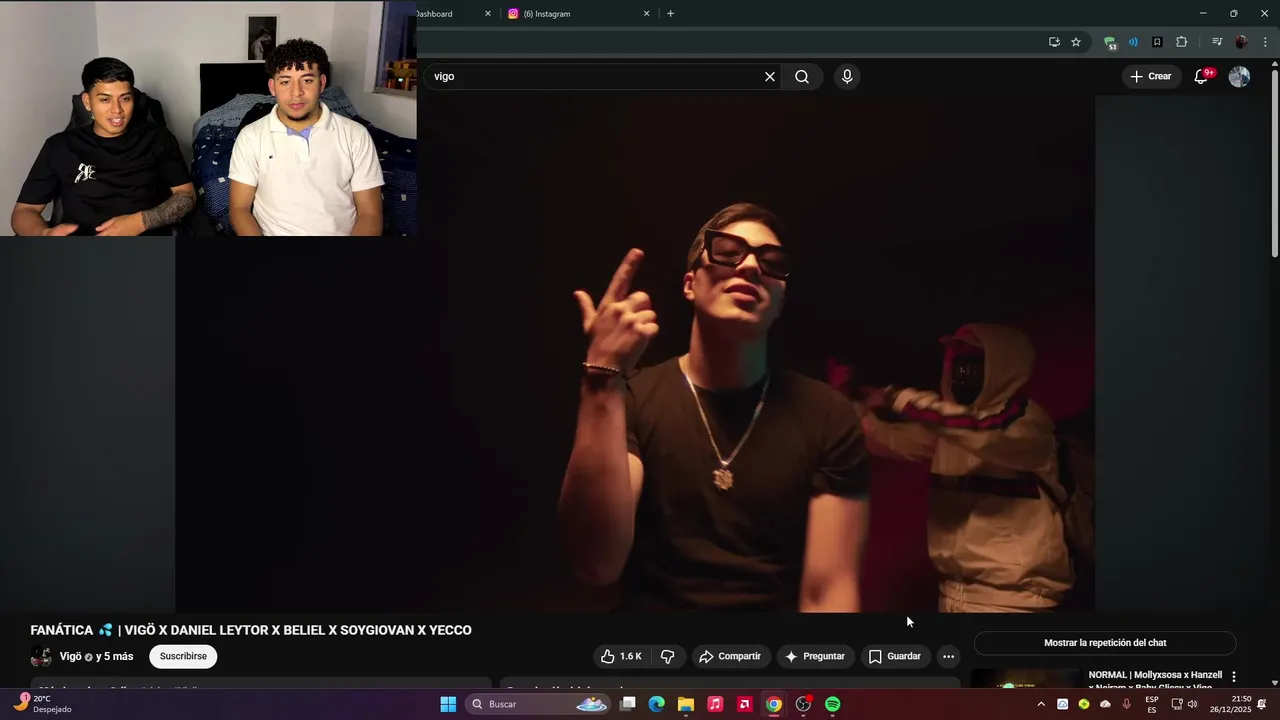Change ESP keyboard language
This screenshot has height=720, width=1280.
[1152, 704]
